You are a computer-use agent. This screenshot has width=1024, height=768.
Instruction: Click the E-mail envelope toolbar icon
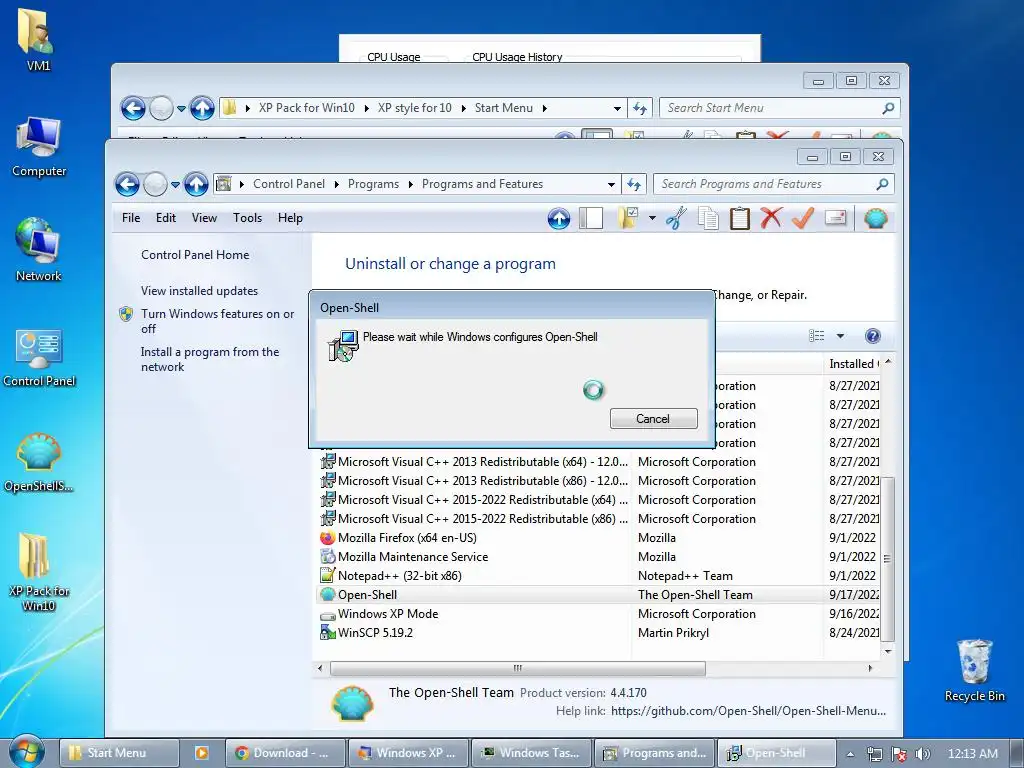coord(835,217)
